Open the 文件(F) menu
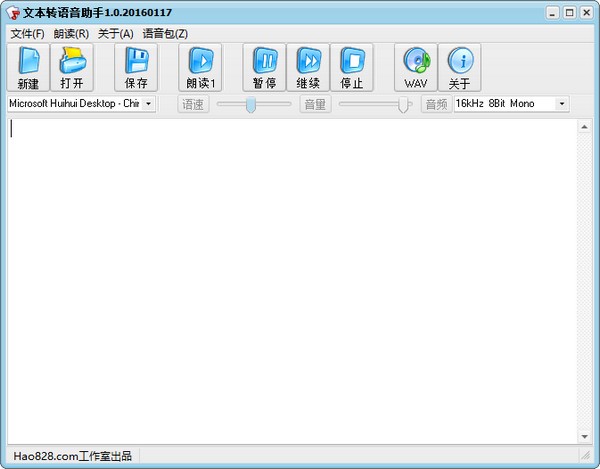The image size is (600, 469). click(x=28, y=34)
